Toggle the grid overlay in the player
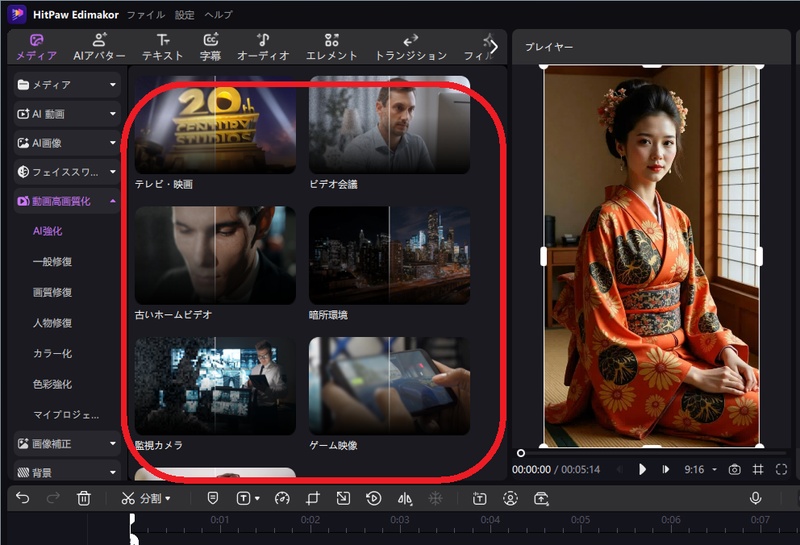Image resolution: width=800 pixels, height=545 pixels. point(758,469)
